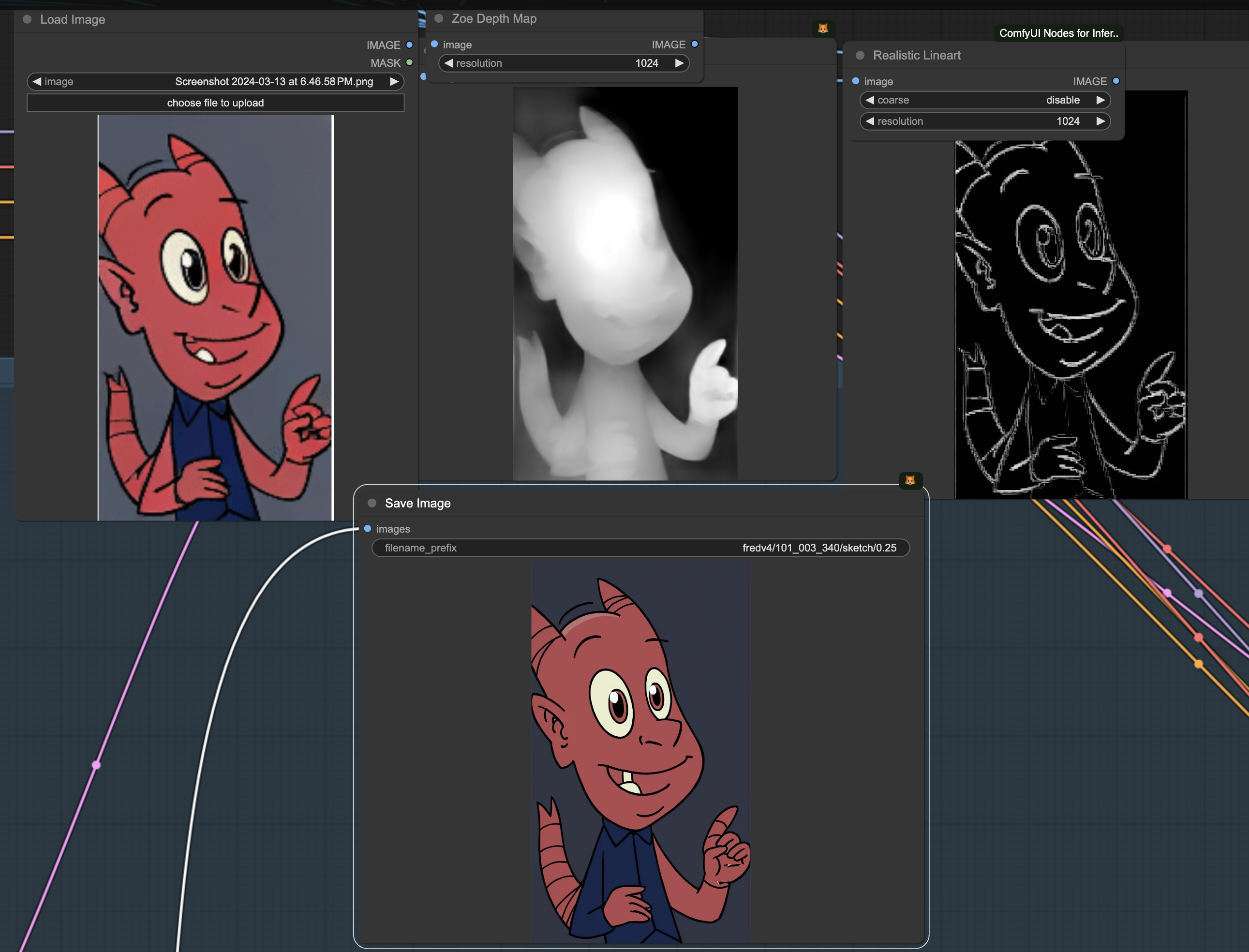Open the saved output character image

(640, 752)
